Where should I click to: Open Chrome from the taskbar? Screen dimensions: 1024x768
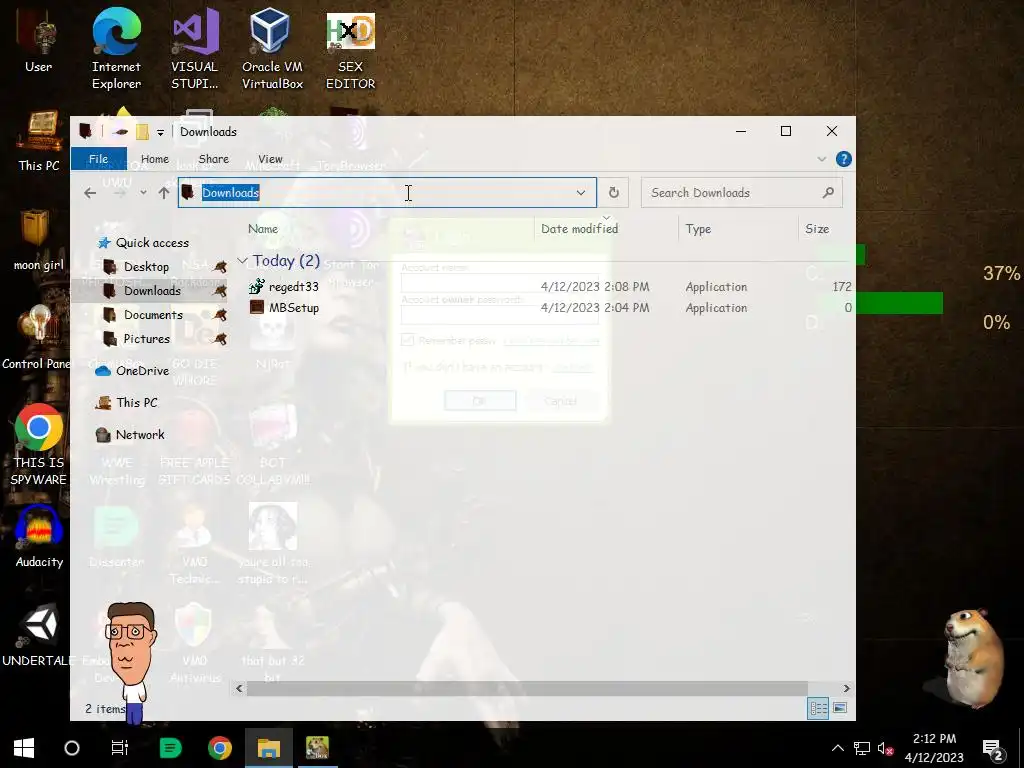(x=220, y=748)
